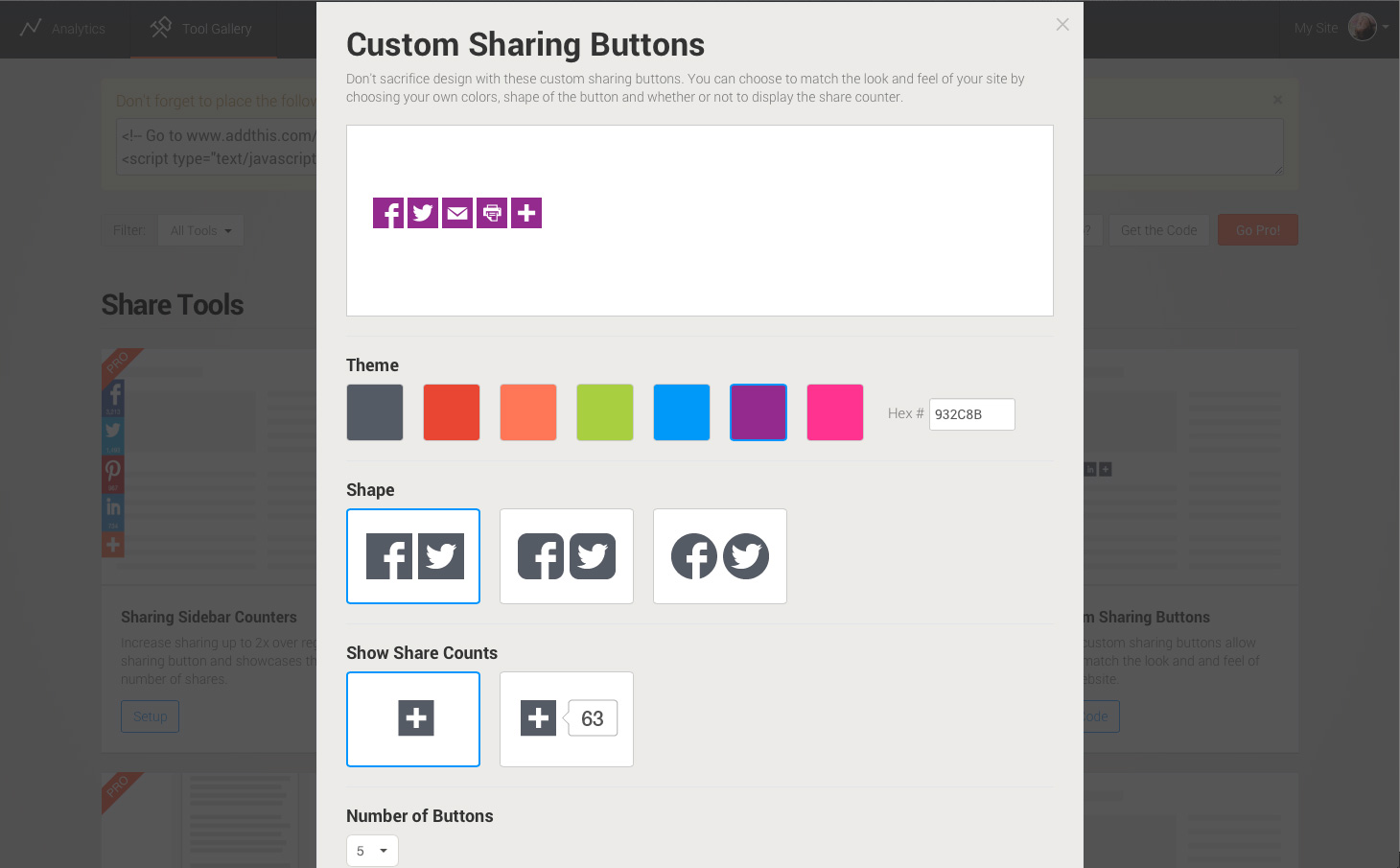Open the Number of Buttons dropdown
The width and height of the screenshot is (1400, 868).
[x=372, y=851]
